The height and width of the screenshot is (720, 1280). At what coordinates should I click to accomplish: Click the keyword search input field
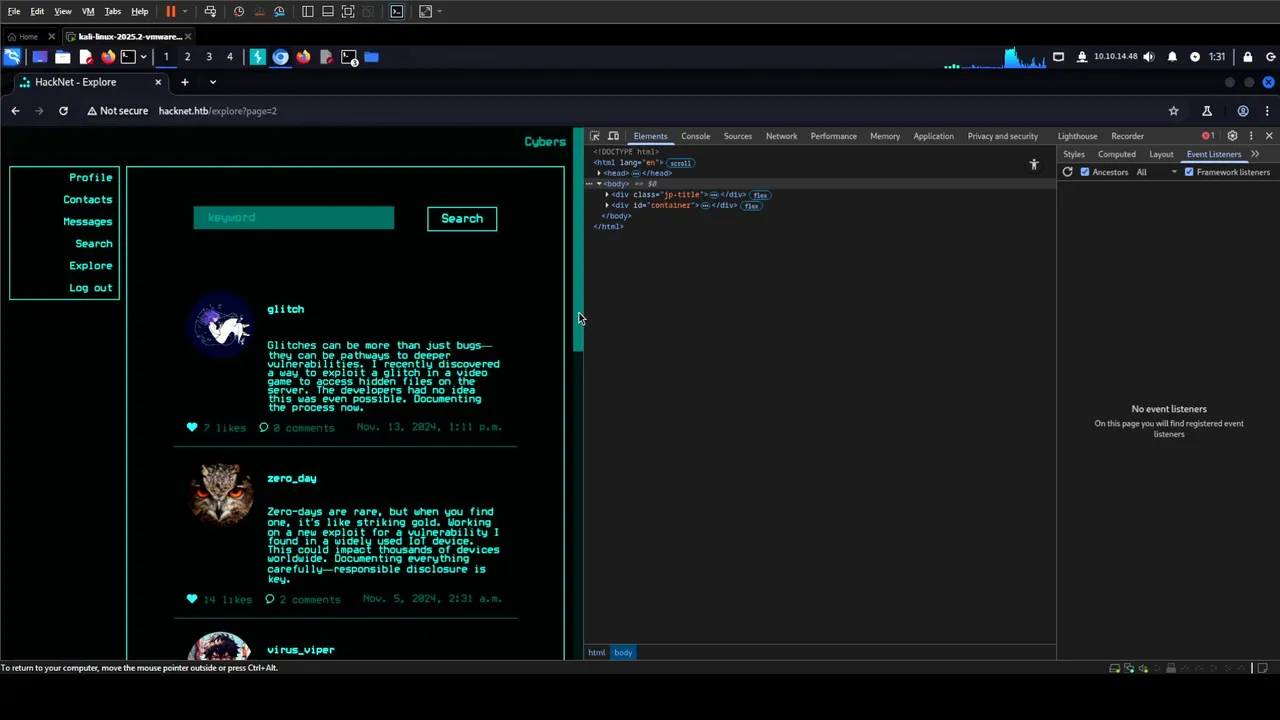click(x=294, y=218)
